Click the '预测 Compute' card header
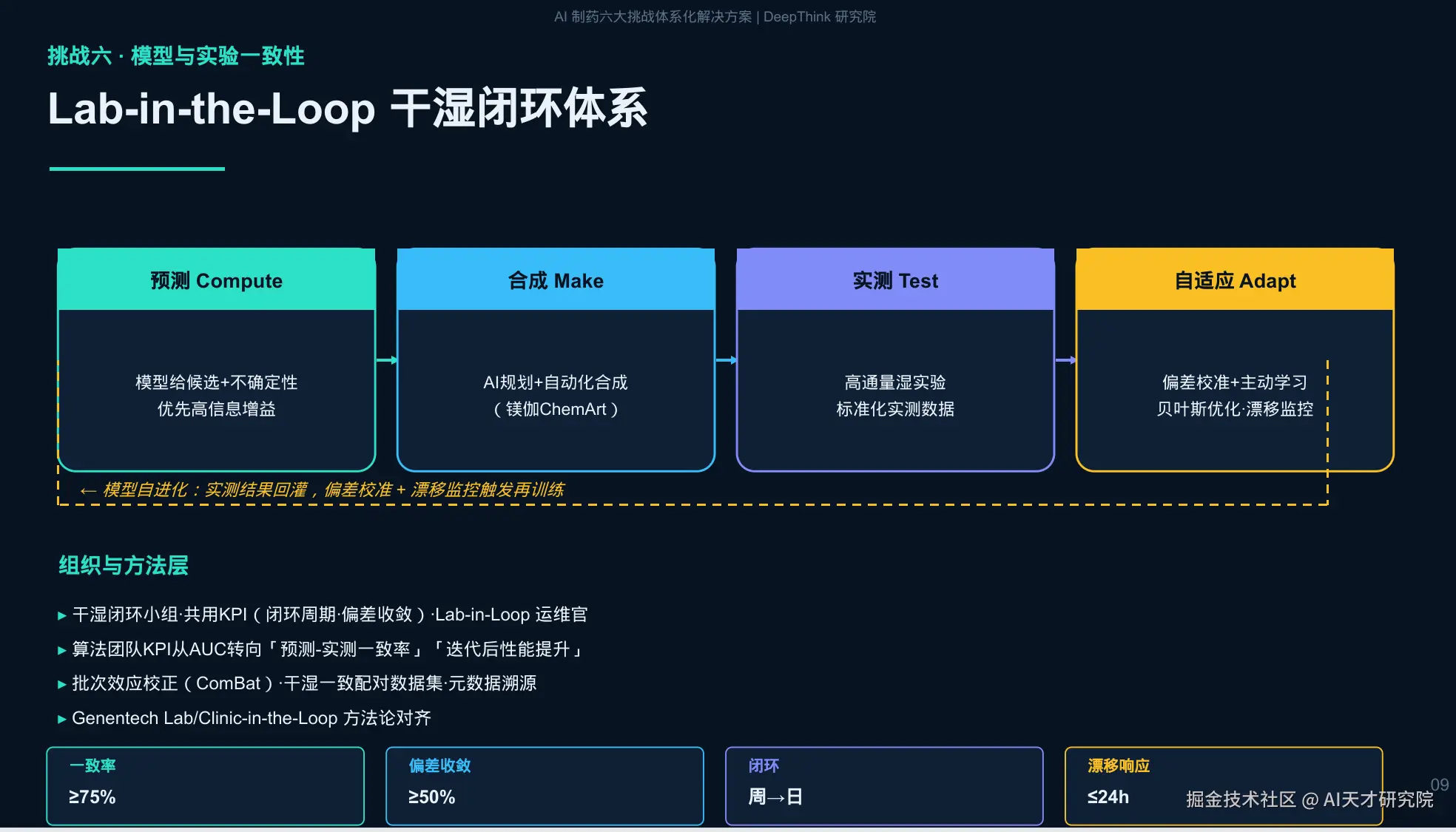 [x=217, y=280]
